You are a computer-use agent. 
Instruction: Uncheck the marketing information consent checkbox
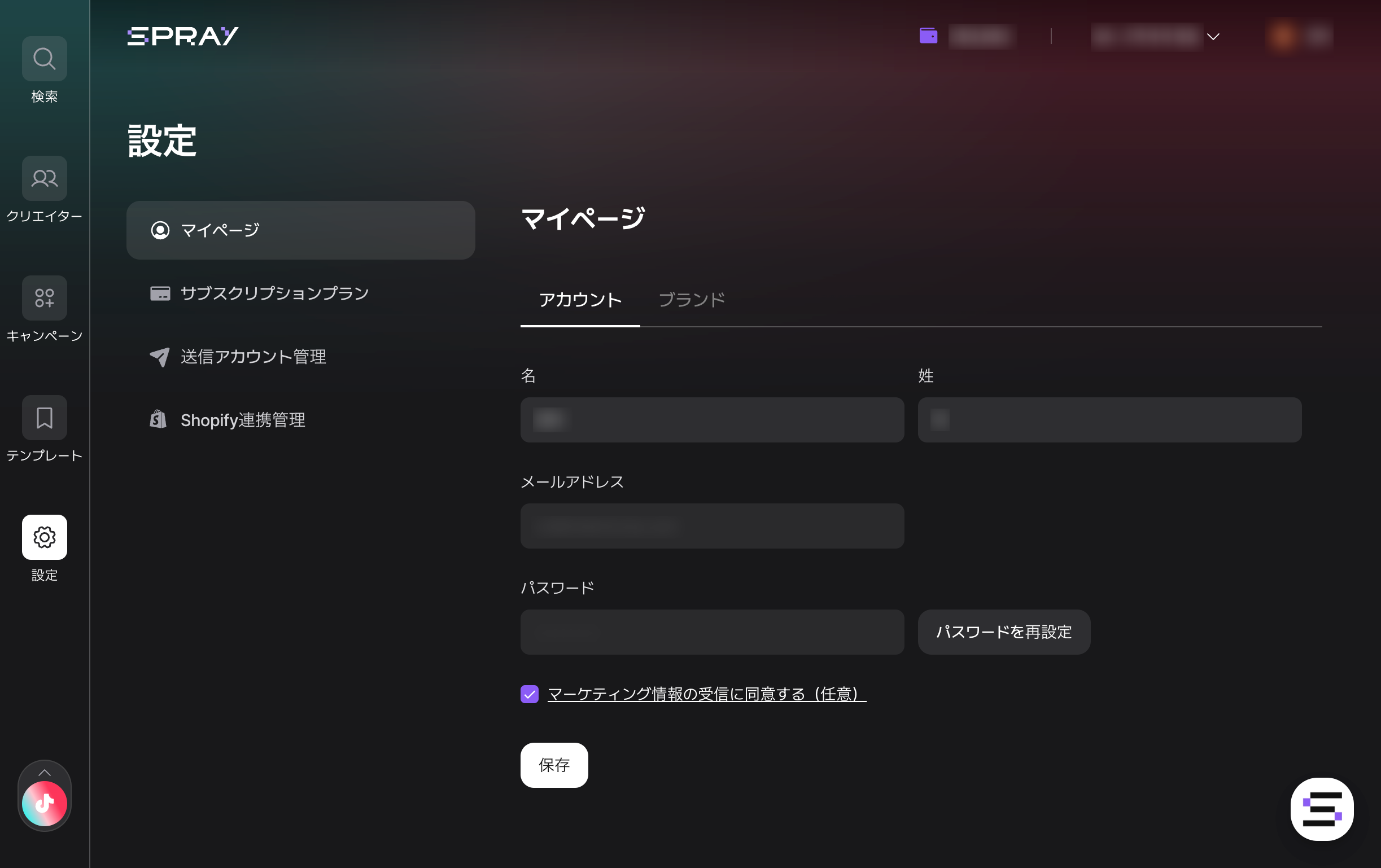[x=530, y=694]
